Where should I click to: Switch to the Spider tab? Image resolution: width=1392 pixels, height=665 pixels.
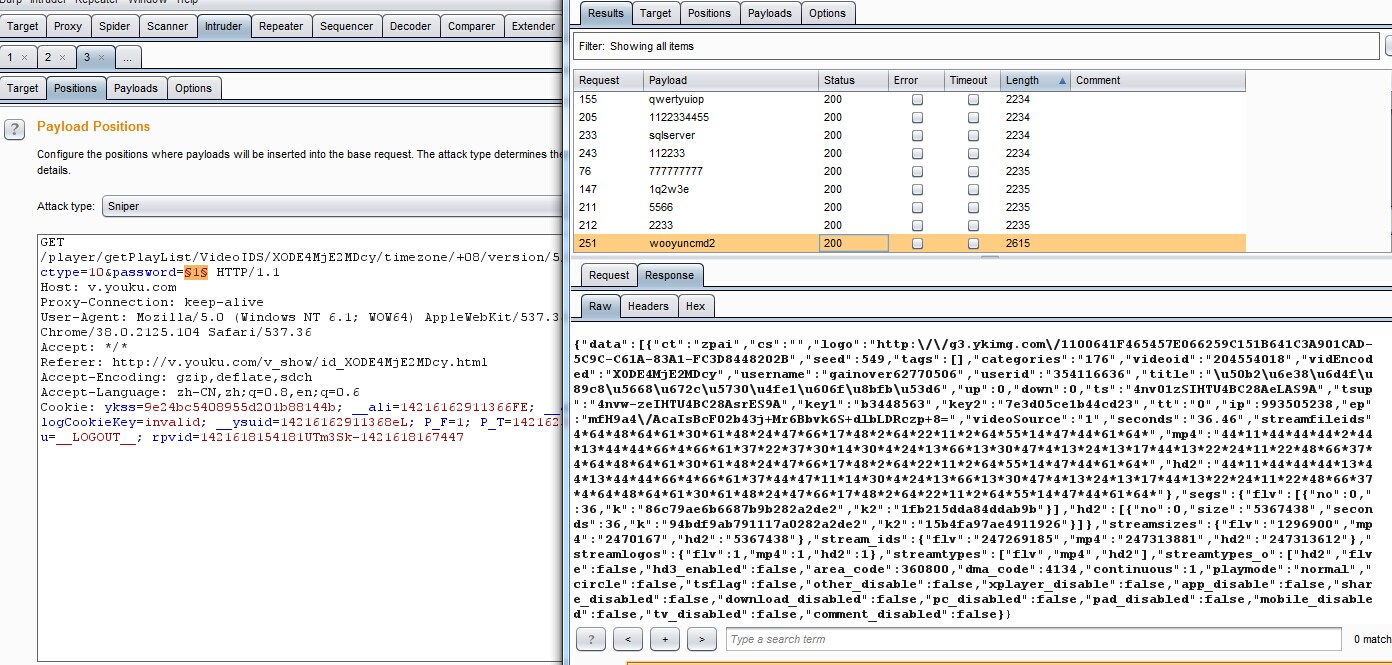tap(114, 26)
